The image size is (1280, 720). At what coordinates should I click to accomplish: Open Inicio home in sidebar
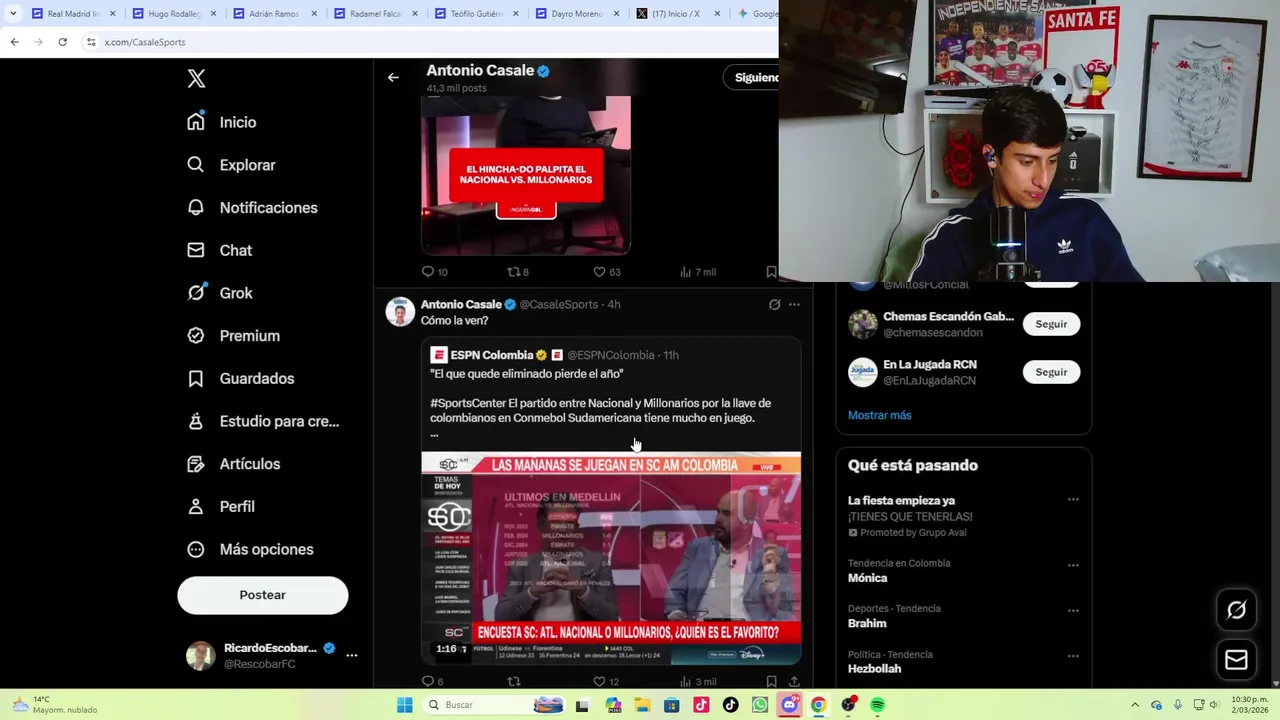[222, 122]
